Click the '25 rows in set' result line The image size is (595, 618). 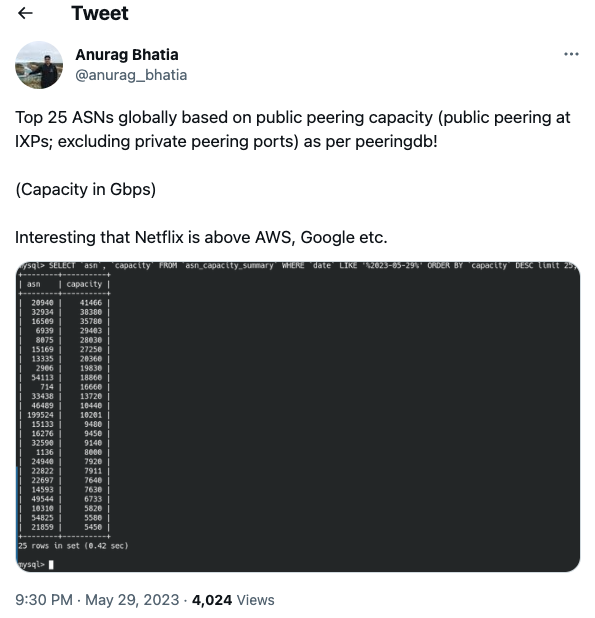pyautogui.click(x=73, y=546)
